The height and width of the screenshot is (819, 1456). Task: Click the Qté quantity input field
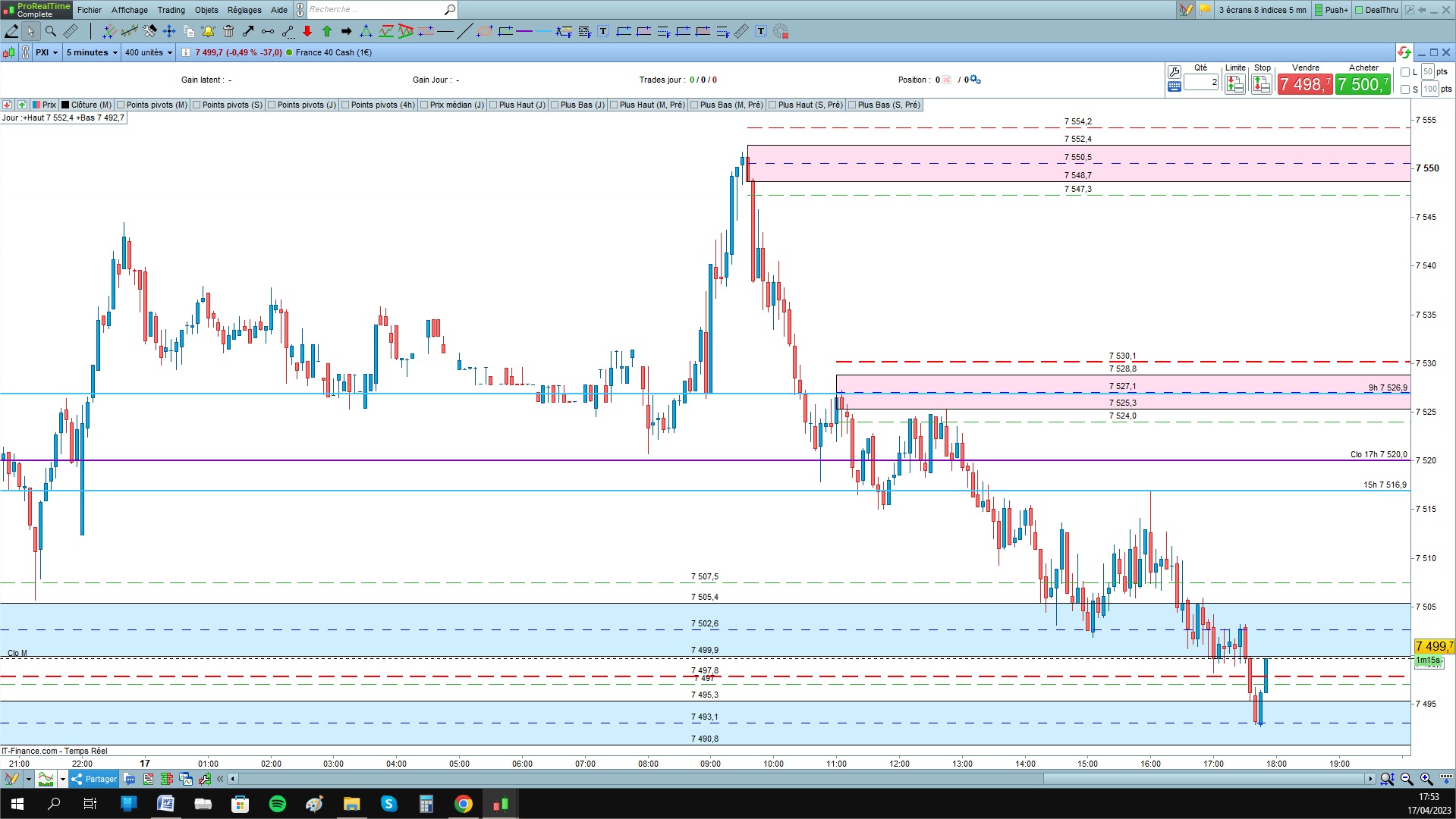click(x=1201, y=82)
